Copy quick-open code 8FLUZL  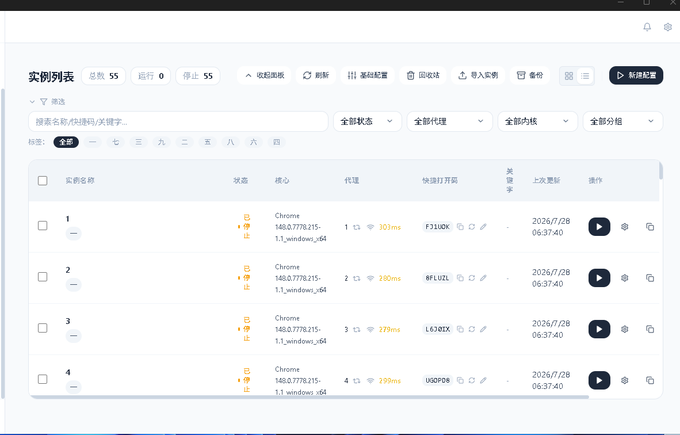[x=460, y=278]
